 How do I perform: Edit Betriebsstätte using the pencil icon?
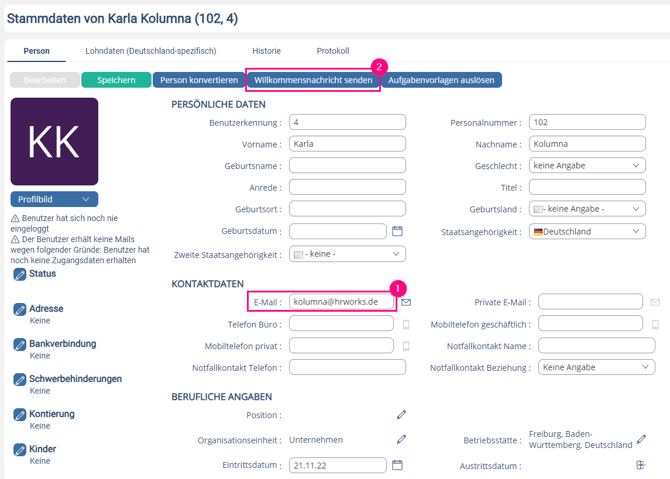[642, 439]
